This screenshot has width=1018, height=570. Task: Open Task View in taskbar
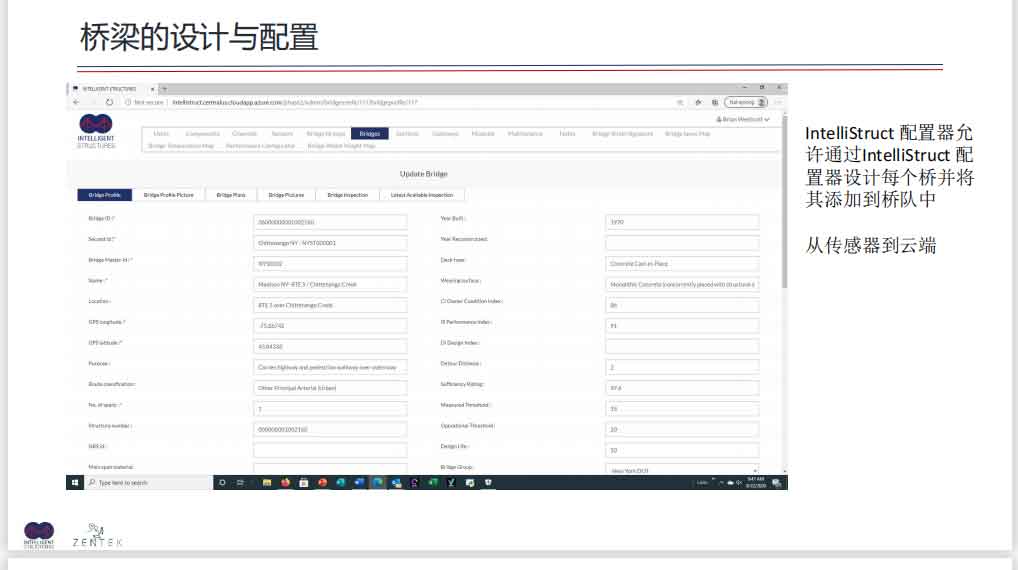[240, 482]
